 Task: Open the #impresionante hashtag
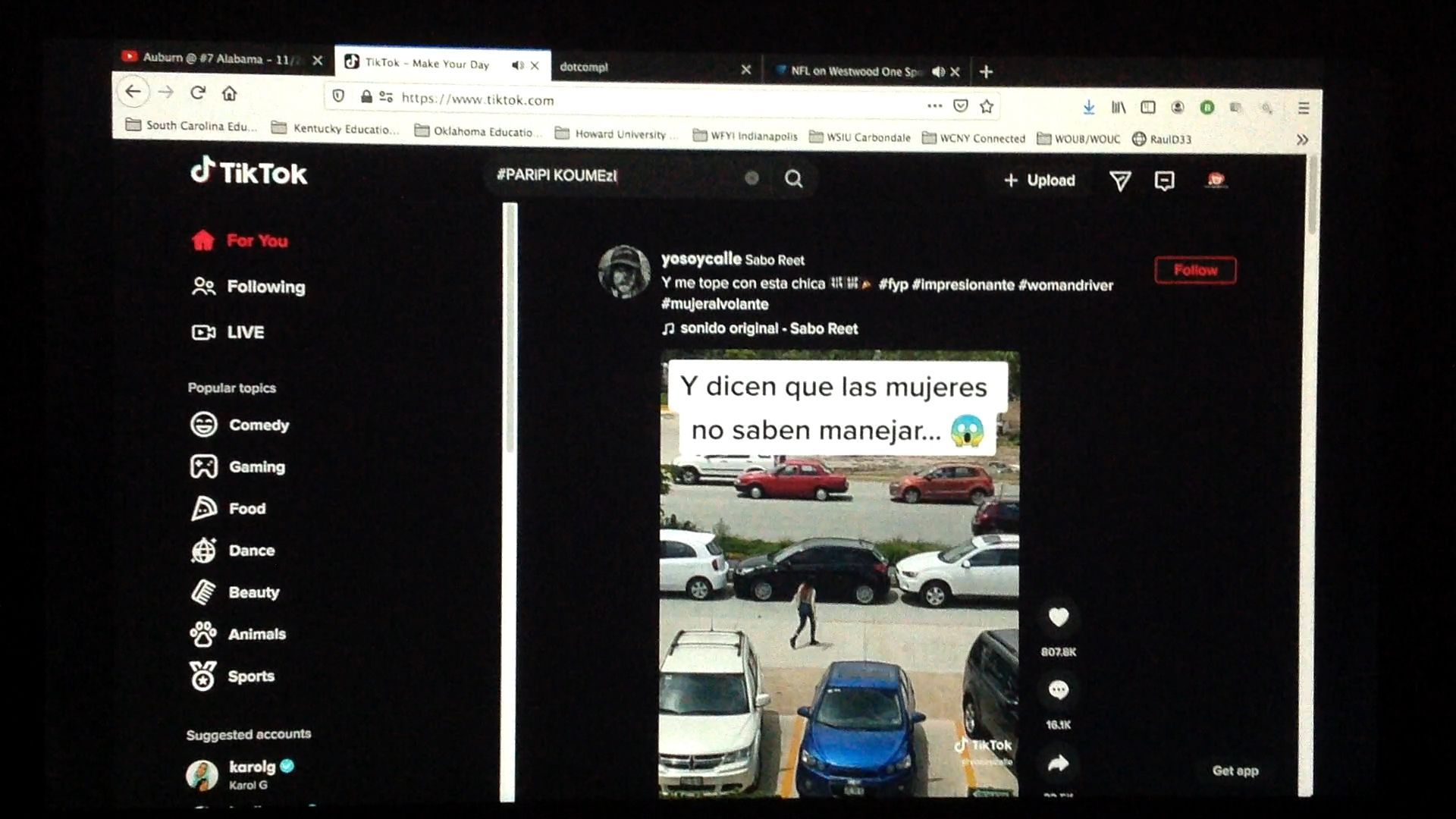[963, 285]
